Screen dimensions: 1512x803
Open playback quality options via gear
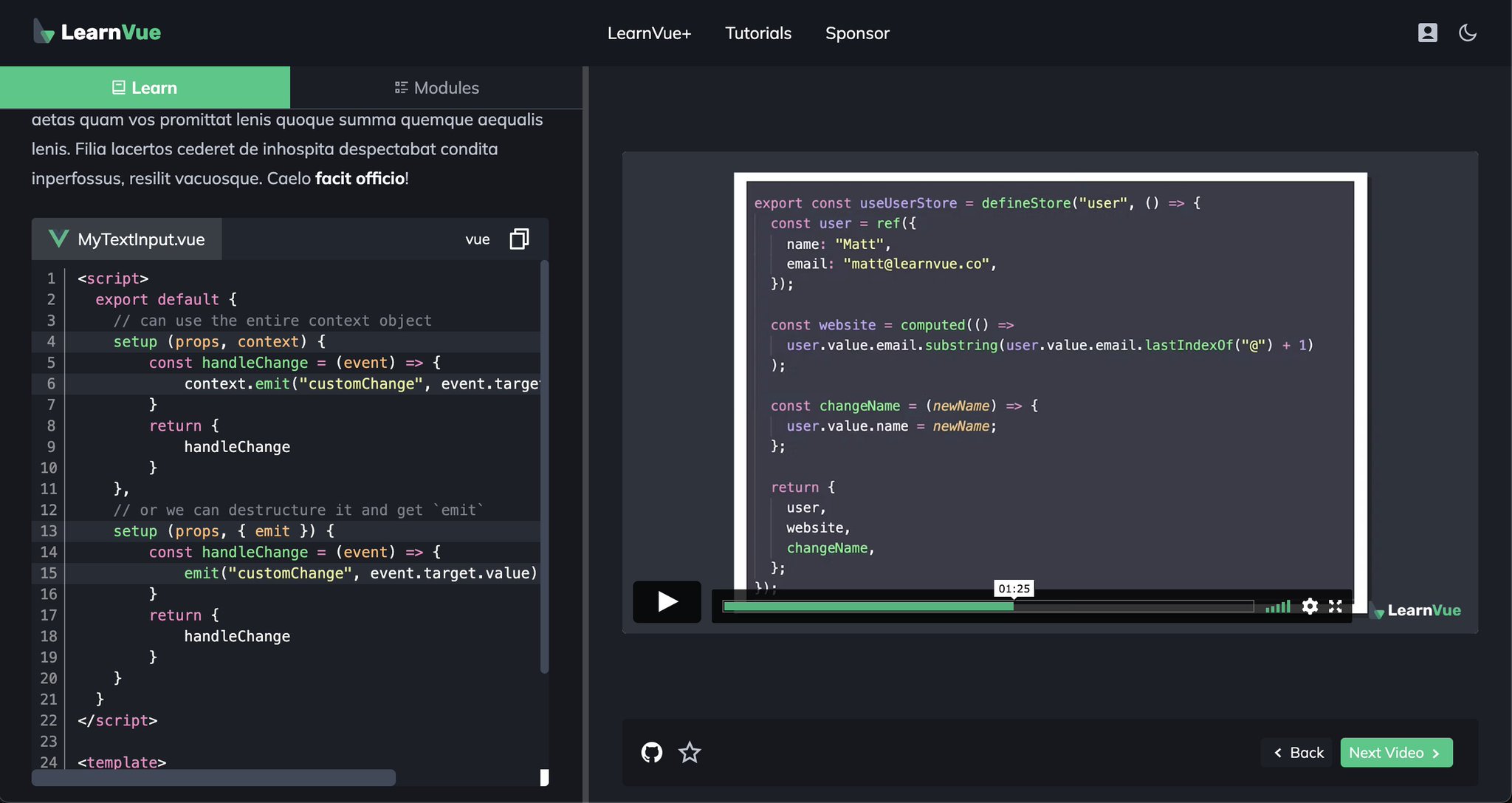pyautogui.click(x=1310, y=606)
